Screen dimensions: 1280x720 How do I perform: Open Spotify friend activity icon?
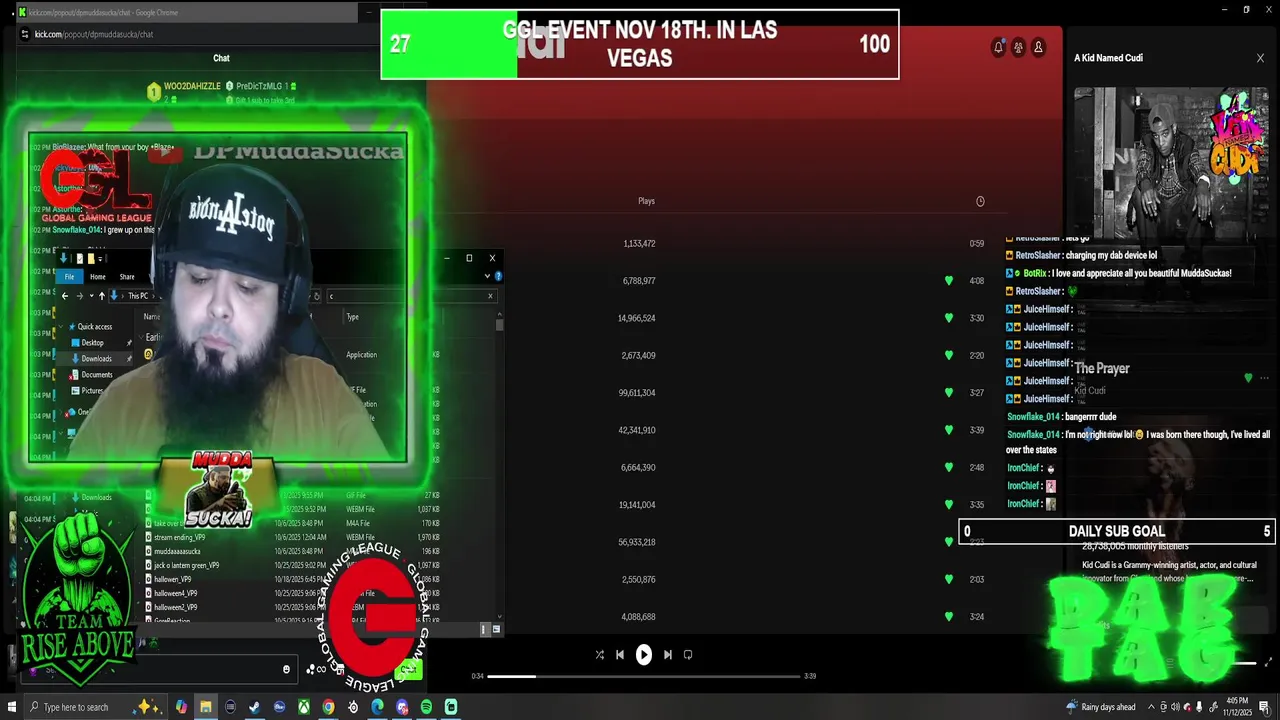point(1018,47)
